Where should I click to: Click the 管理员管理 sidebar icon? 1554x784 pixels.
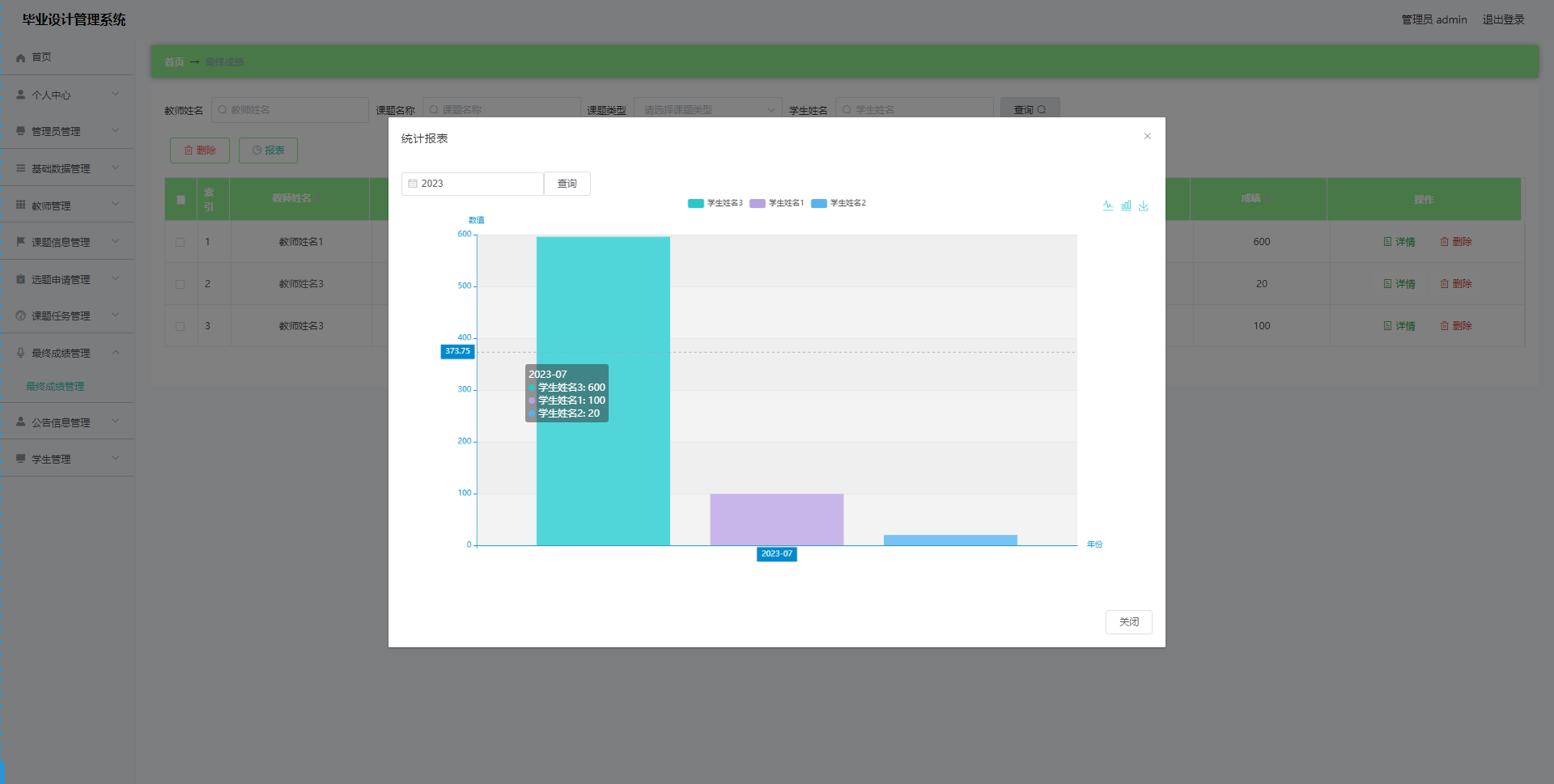(x=20, y=131)
